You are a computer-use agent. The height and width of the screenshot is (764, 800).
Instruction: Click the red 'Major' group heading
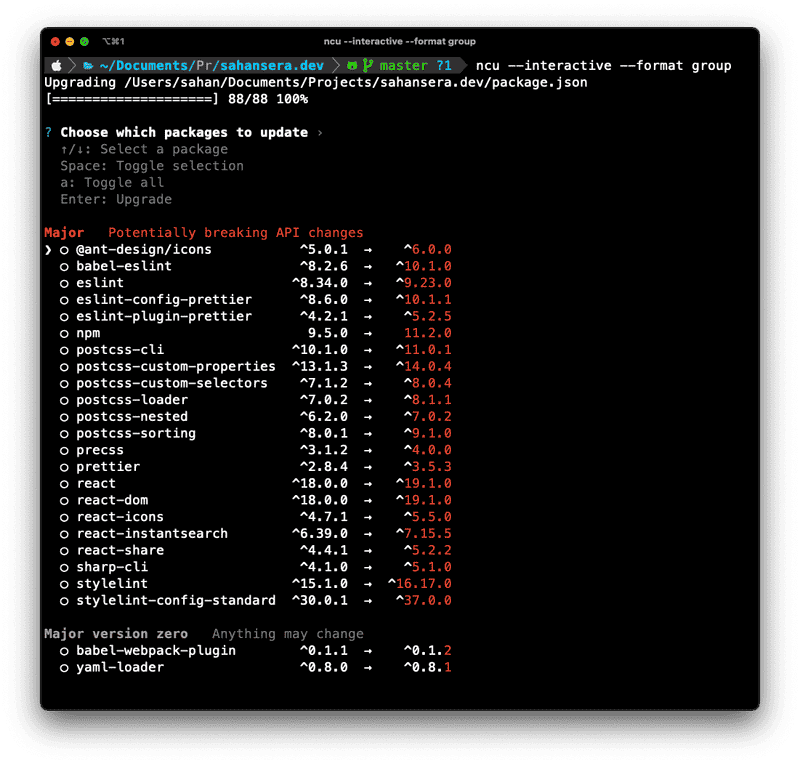tap(64, 233)
